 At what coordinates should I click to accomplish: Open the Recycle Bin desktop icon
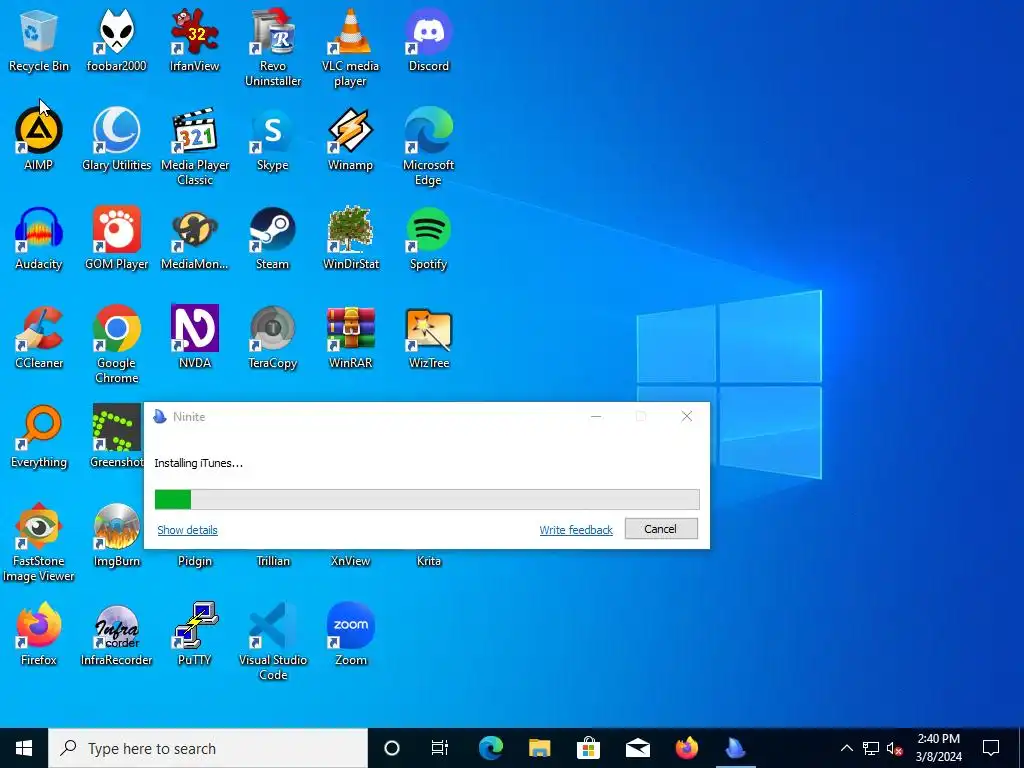pyautogui.click(x=39, y=40)
